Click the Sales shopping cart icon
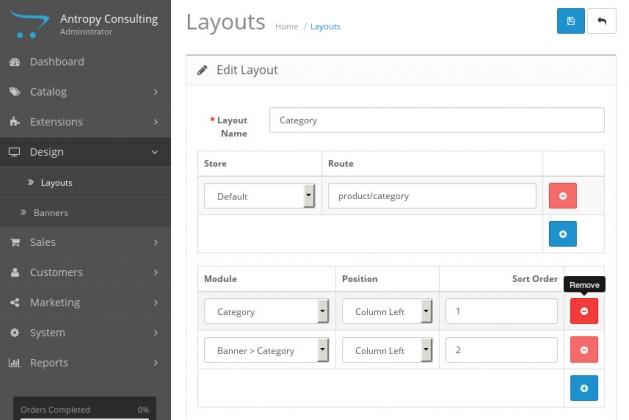The width and height of the screenshot is (629, 420). pos(15,242)
